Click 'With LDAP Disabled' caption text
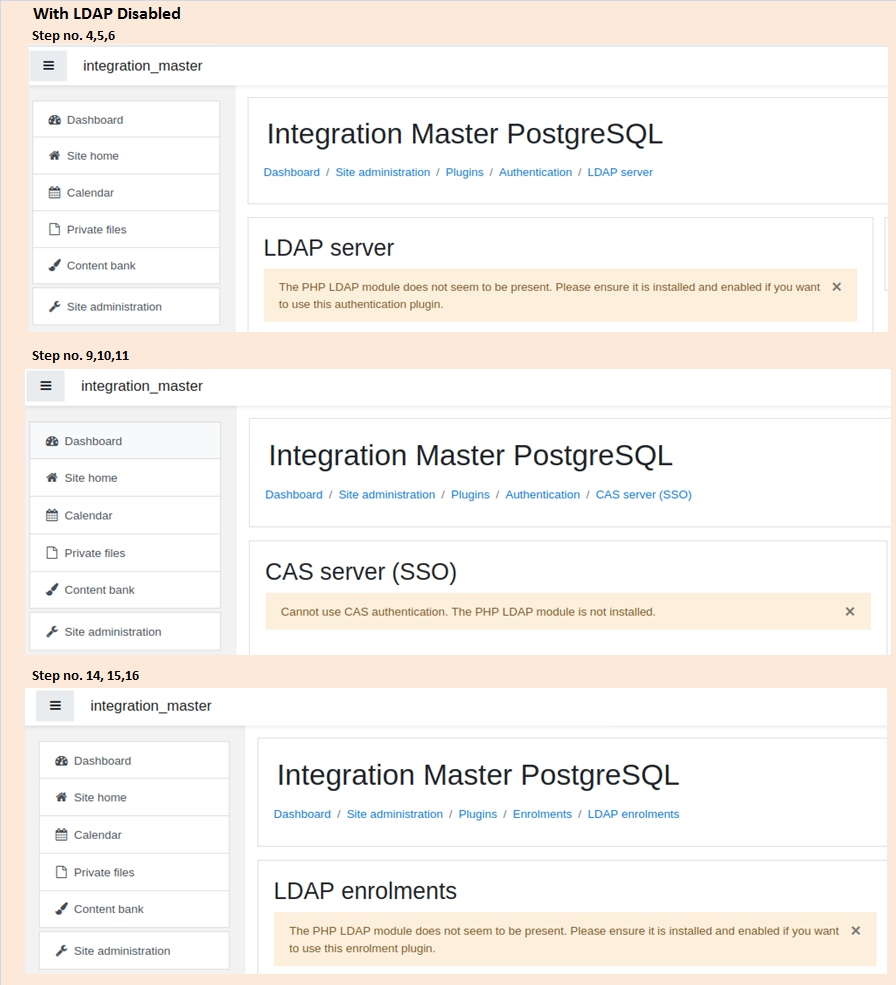The height and width of the screenshot is (985, 896). pyautogui.click(x=107, y=13)
